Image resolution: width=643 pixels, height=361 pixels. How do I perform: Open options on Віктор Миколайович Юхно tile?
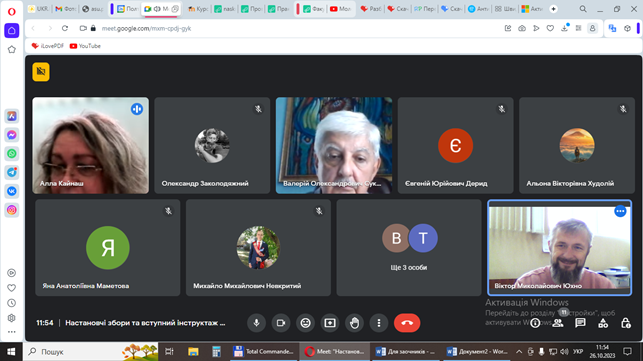pos(620,211)
